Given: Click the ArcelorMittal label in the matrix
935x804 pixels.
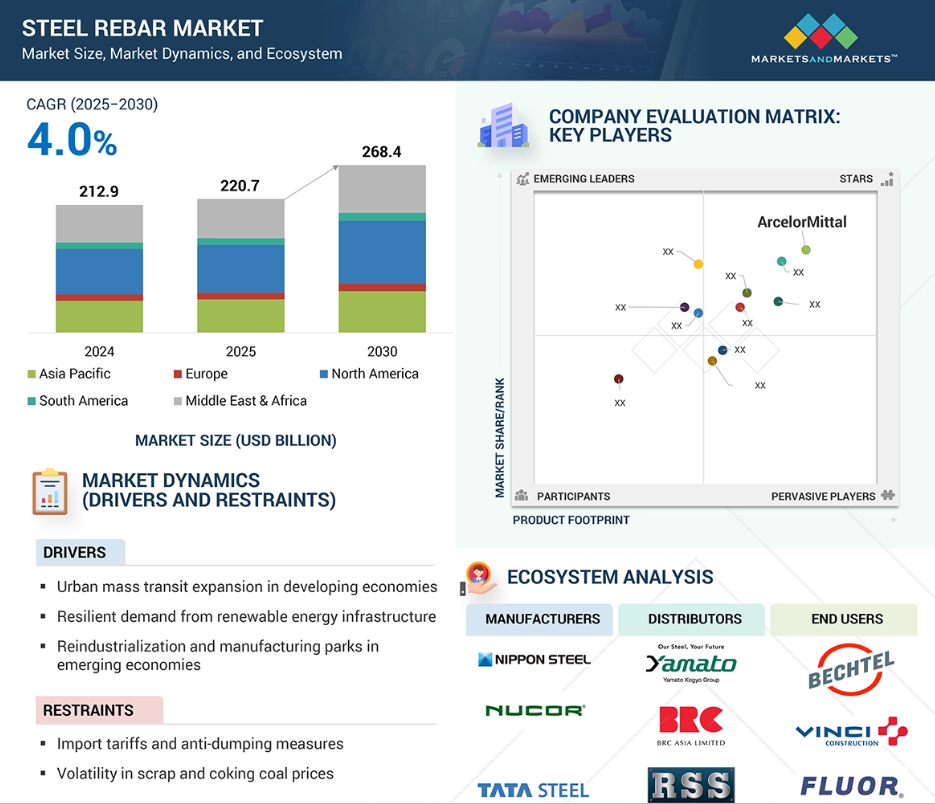Looking at the screenshot, I should pos(802,222).
